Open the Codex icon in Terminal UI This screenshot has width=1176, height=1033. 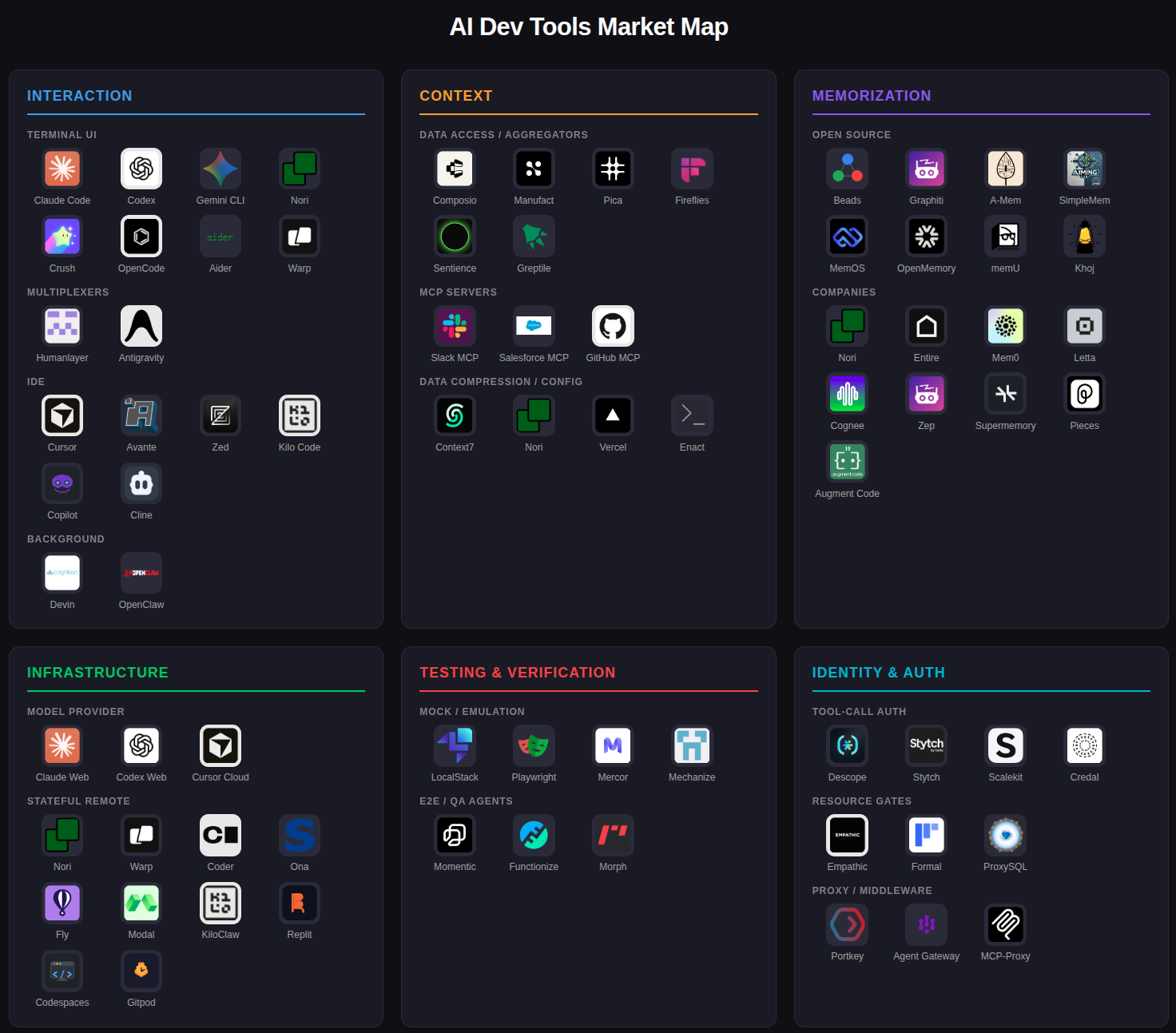141,169
